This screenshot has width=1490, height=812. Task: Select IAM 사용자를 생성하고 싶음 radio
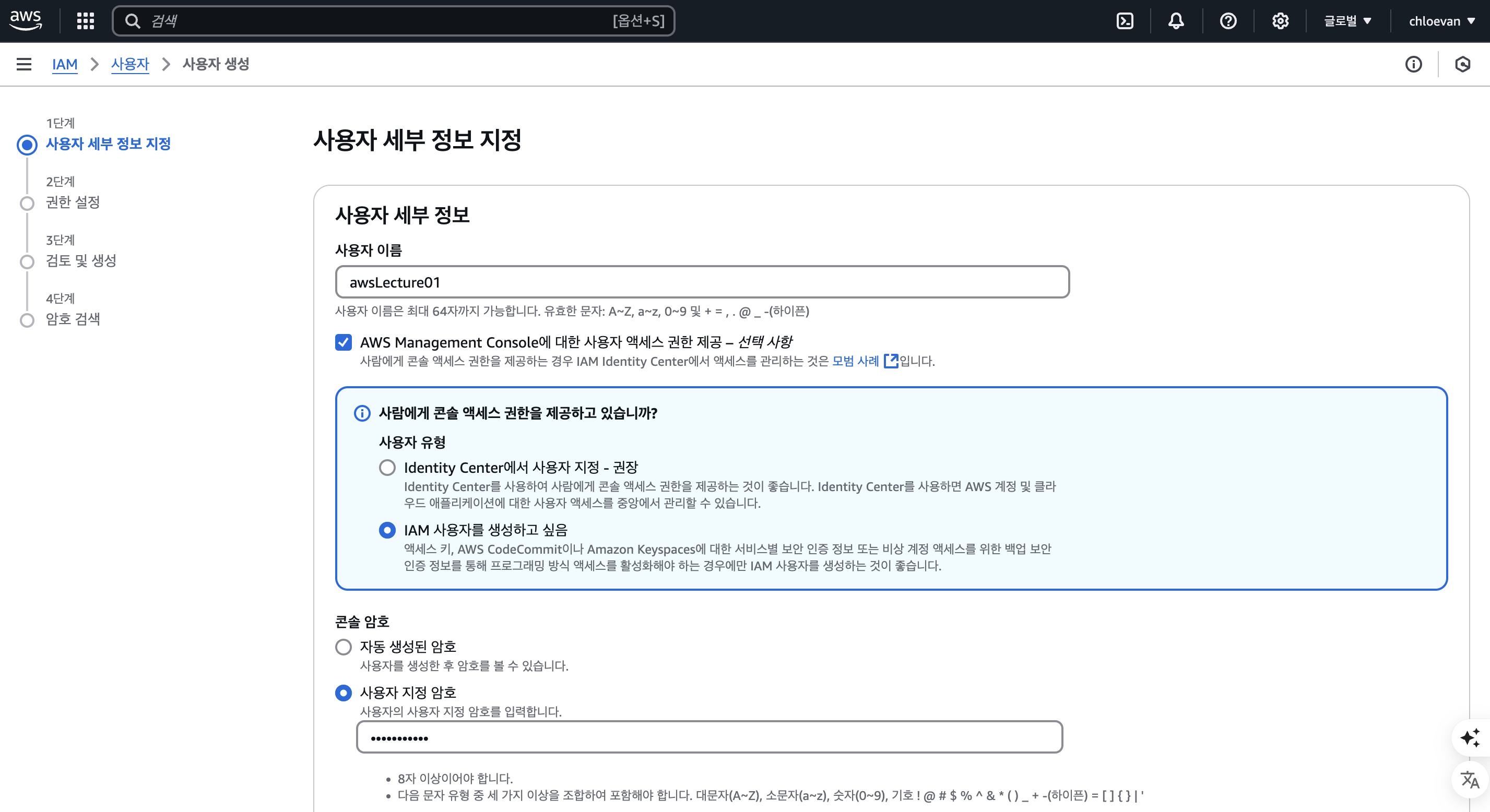pos(387,530)
